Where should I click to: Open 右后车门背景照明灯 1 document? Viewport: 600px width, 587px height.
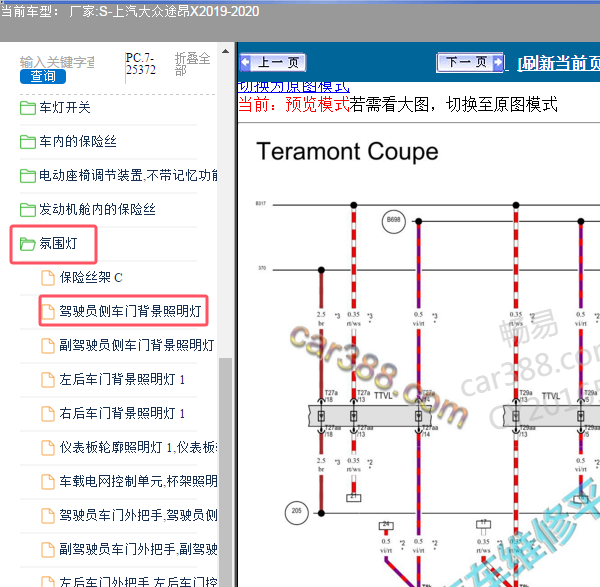122,413
